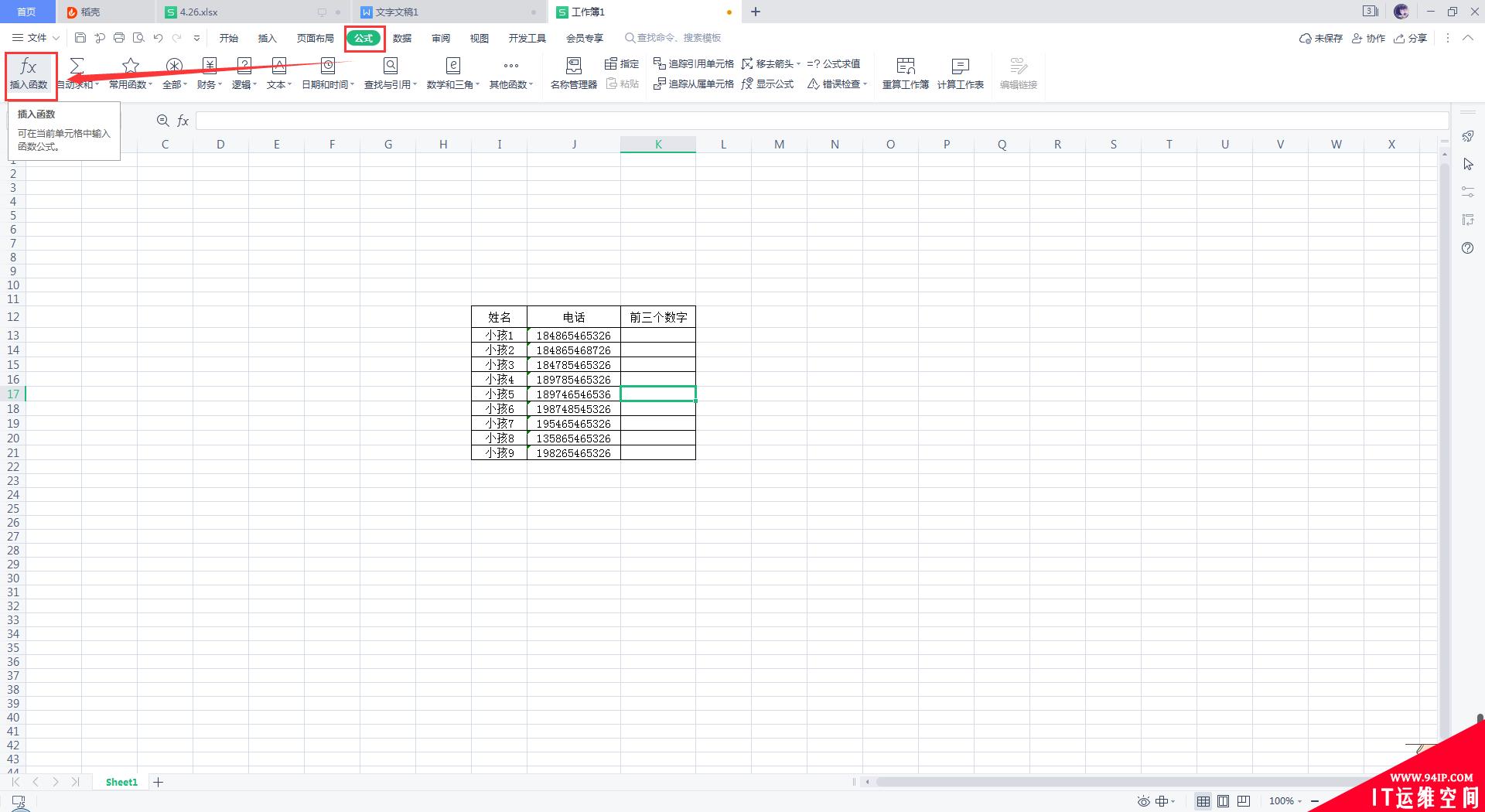Click the eye protection mode icon

click(1143, 801)
